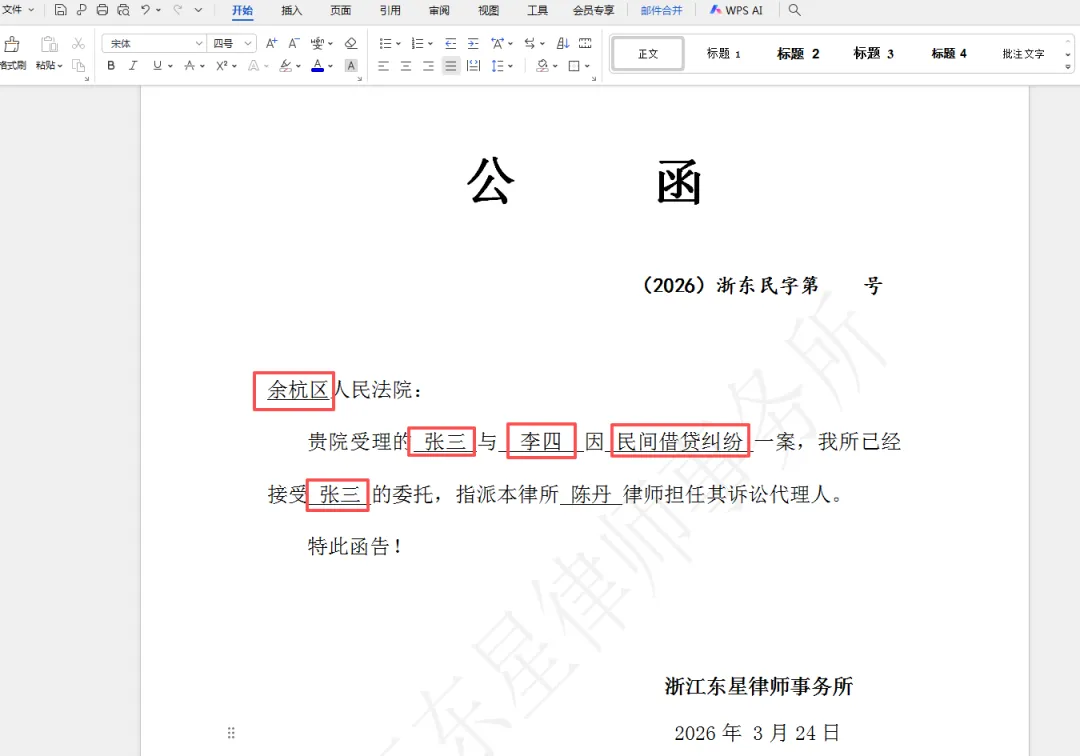Open the 会员专享 tab
Viewport: 1080px width, 756px height.
point(593,10)
